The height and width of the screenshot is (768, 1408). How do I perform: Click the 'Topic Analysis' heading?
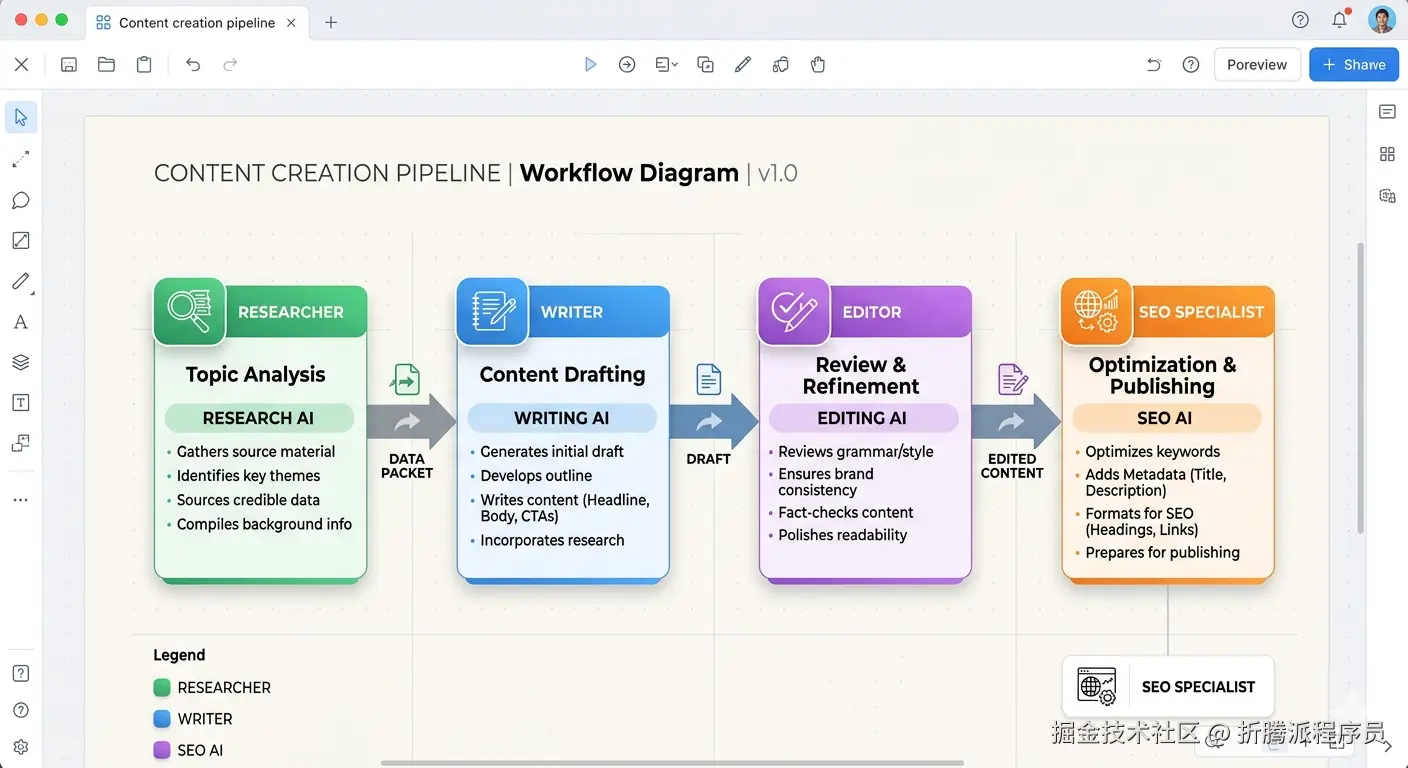pyautogui.click(x=256, y=375)
